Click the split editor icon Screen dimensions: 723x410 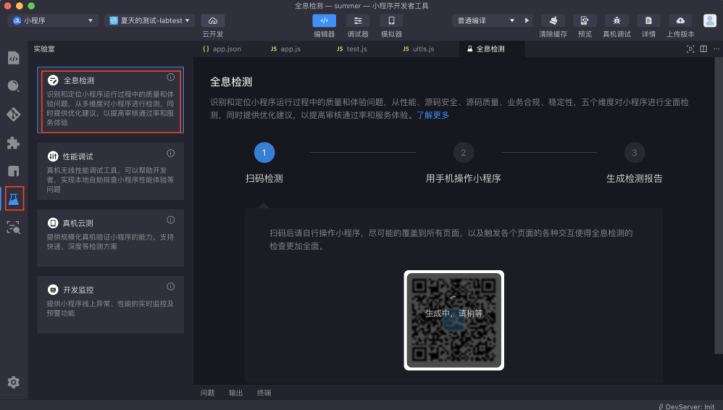[703, 49]
